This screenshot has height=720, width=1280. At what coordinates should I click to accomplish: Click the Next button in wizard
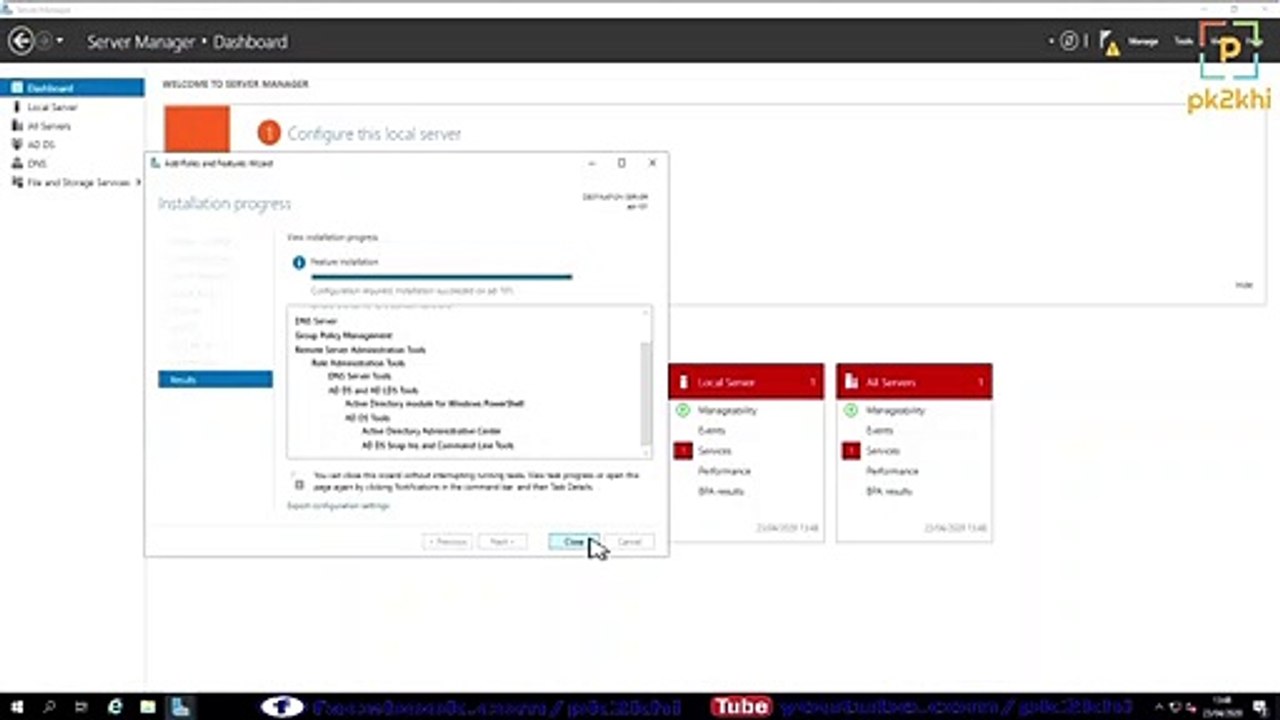pos(502,542)
